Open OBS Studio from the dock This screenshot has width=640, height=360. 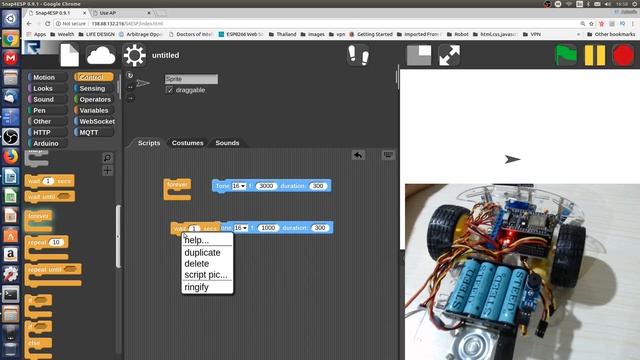[x=11, y=137]
